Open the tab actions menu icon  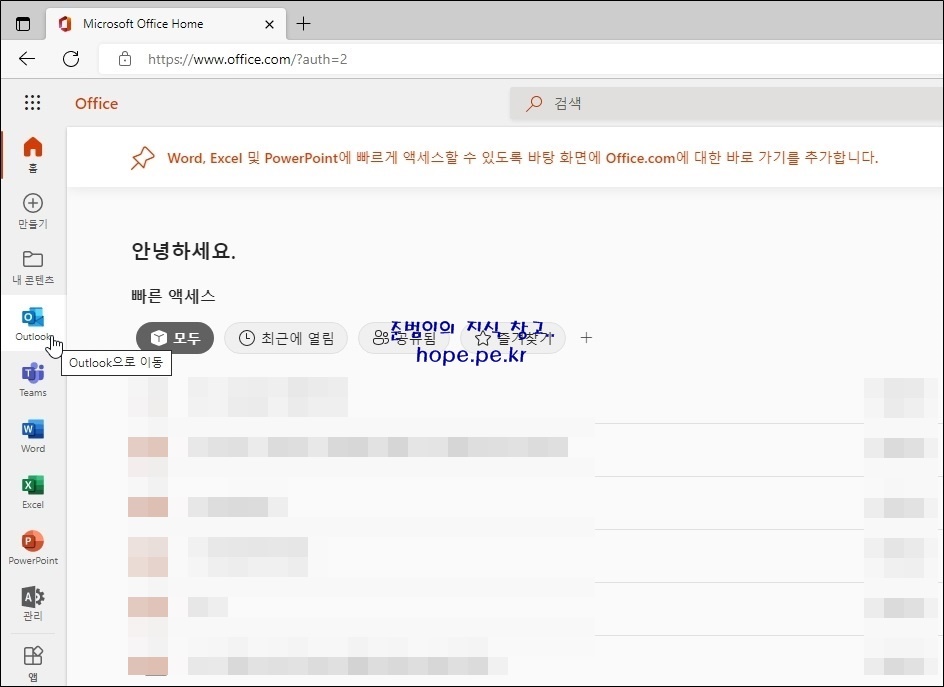tap(23, 24)
